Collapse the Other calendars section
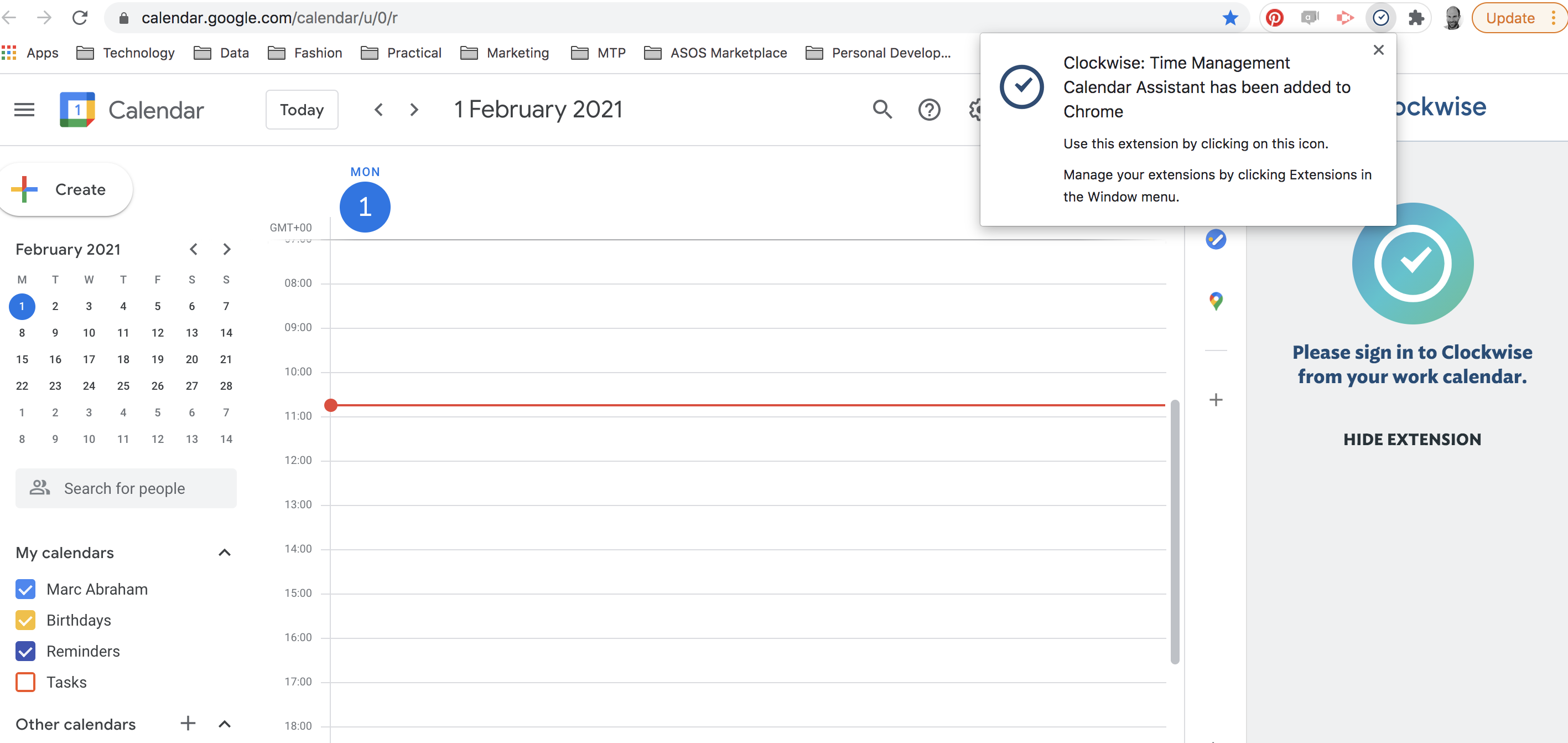 coord(225,724)
